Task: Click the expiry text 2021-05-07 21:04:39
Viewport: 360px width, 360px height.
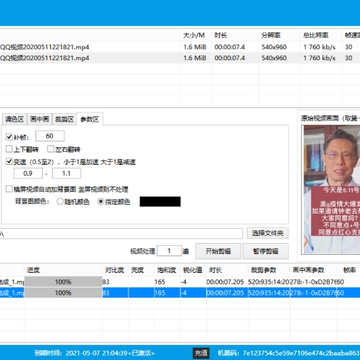Action: (x=95, y=353)
